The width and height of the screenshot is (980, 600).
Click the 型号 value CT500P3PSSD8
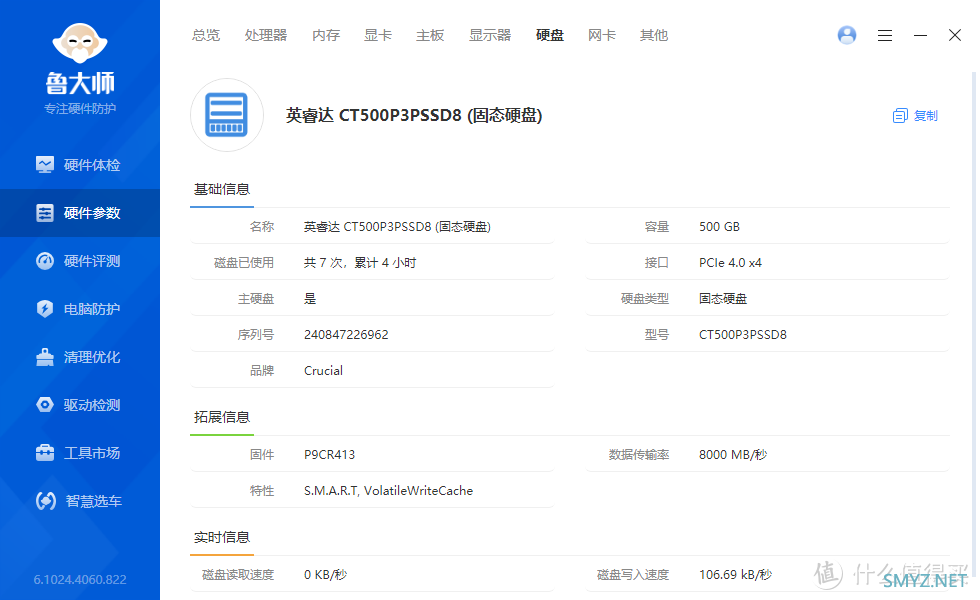[742, 334]
